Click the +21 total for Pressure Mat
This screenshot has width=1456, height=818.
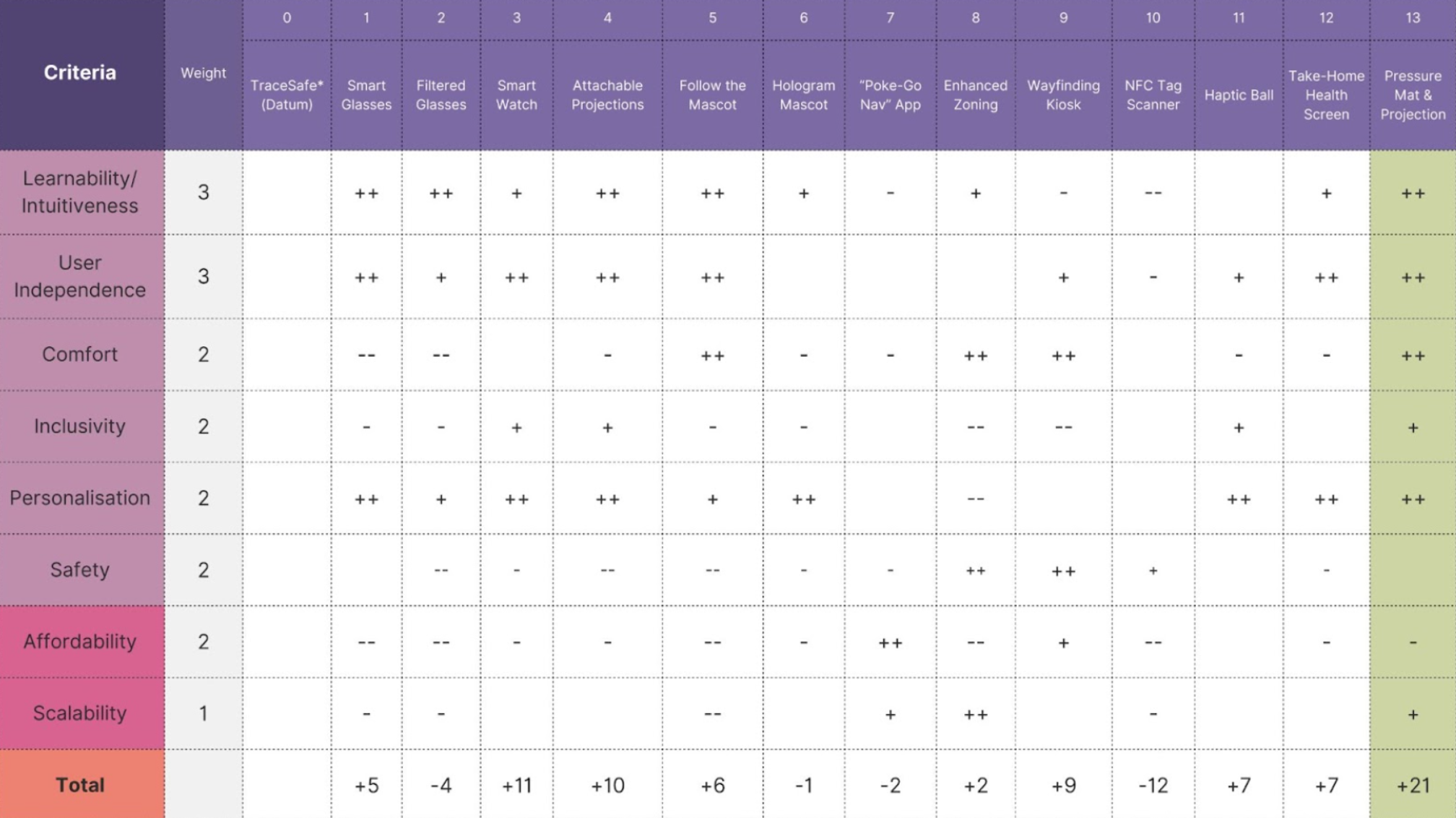pos(1413,785)
